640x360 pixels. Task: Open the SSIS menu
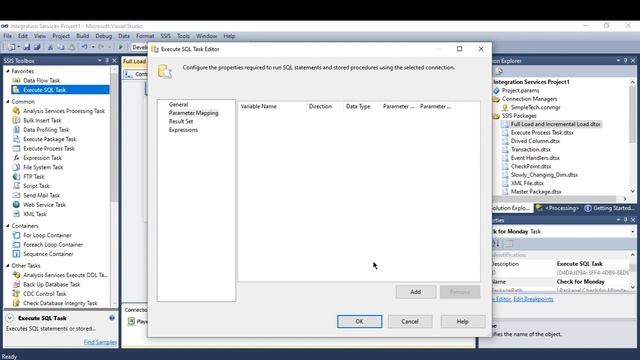pos(165,36)
